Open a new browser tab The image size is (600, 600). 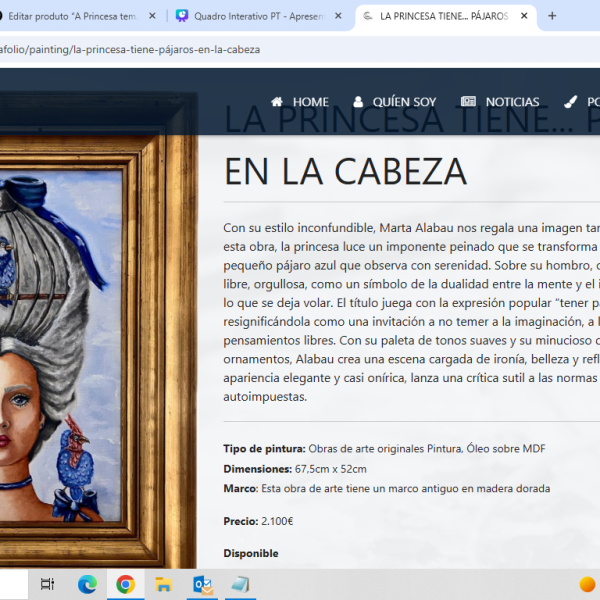[x=552, y=16]
